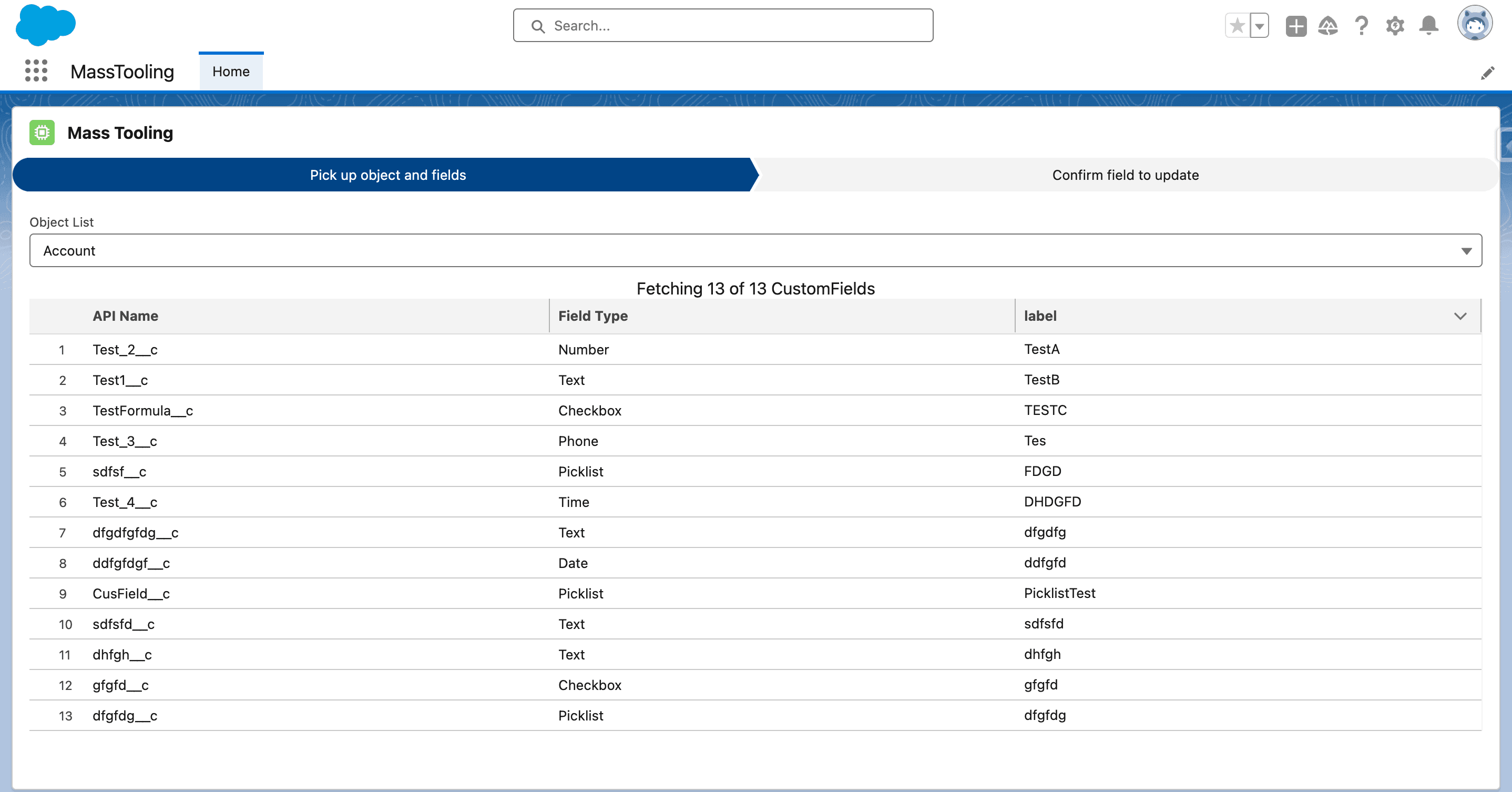The image size is (1512, 792).
Task: Focus the global Search field
Action: (x=723, y=25)
